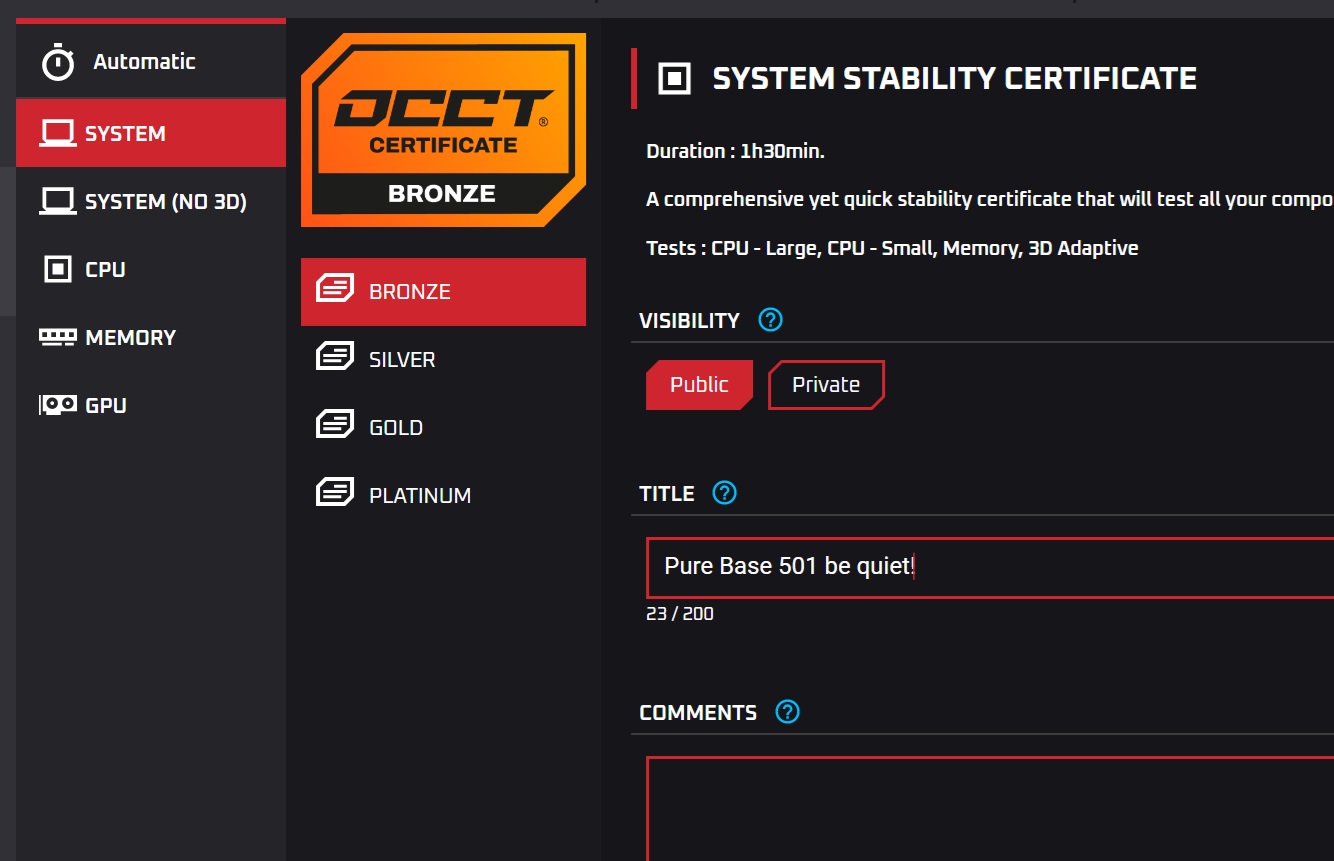The image size is (1334, 861).
Task: Click the SYSTEM (NO 3D) laptop icon
Action: 57,201
